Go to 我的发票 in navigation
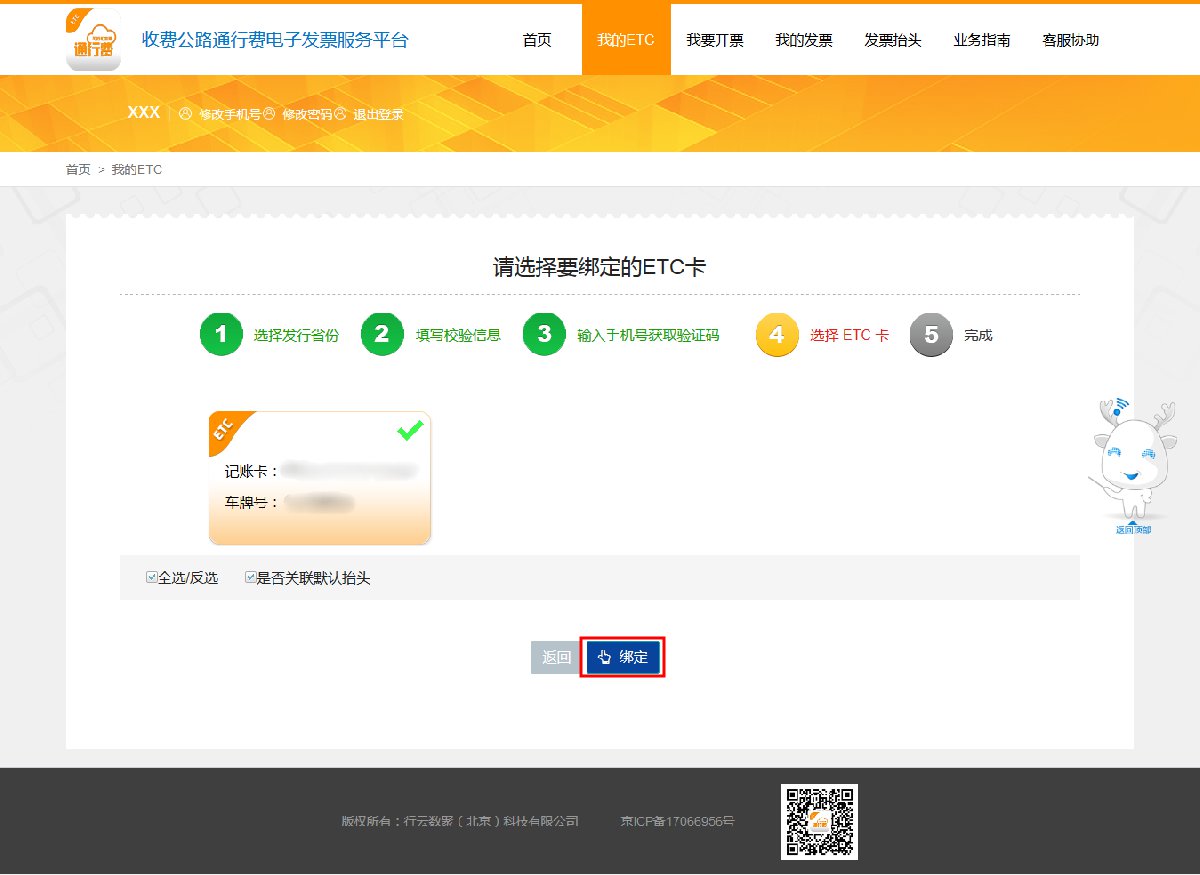Image resolution: width=1200 pixels, height=875 pixels. pos(804,40)
